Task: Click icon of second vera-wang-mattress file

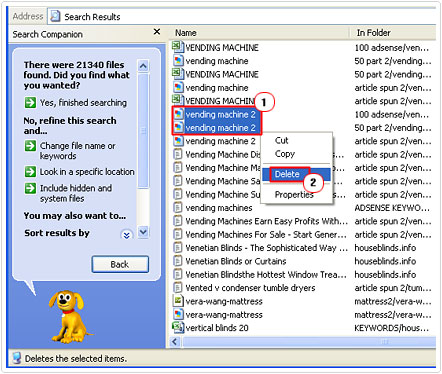Action: click(178, 314)
